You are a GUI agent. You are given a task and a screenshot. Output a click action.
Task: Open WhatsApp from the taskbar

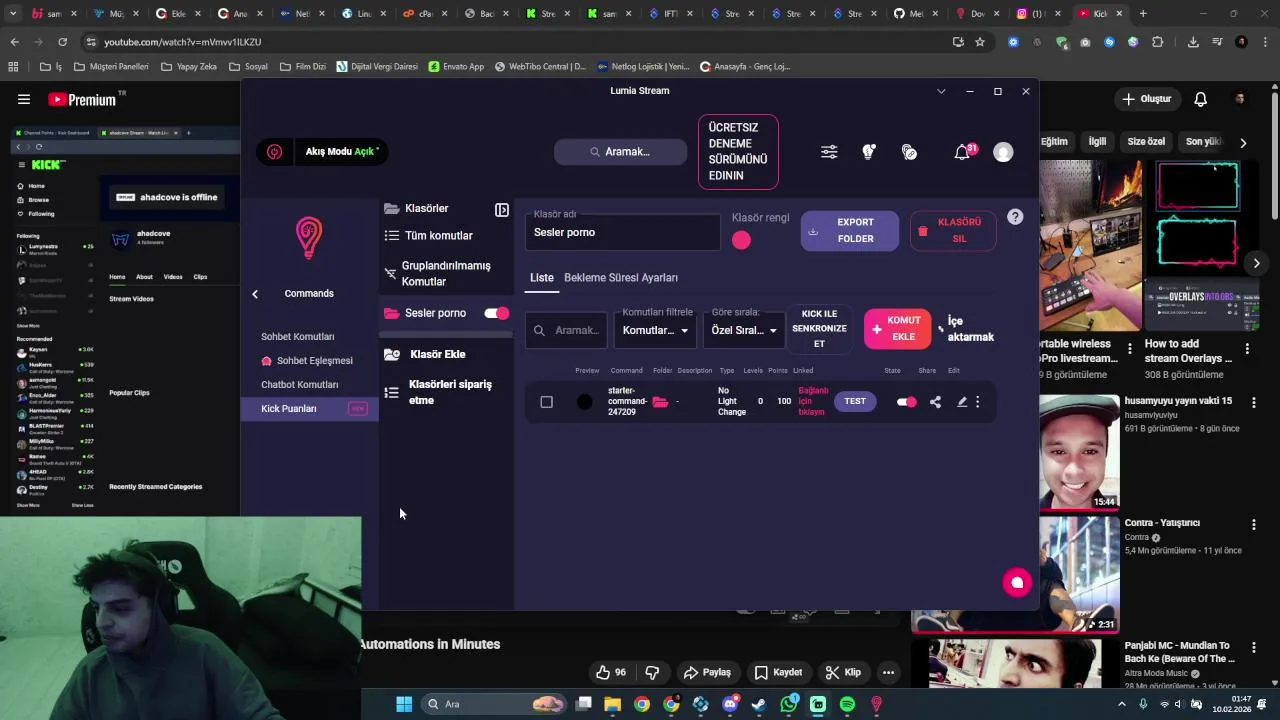[x=789, y=704]
